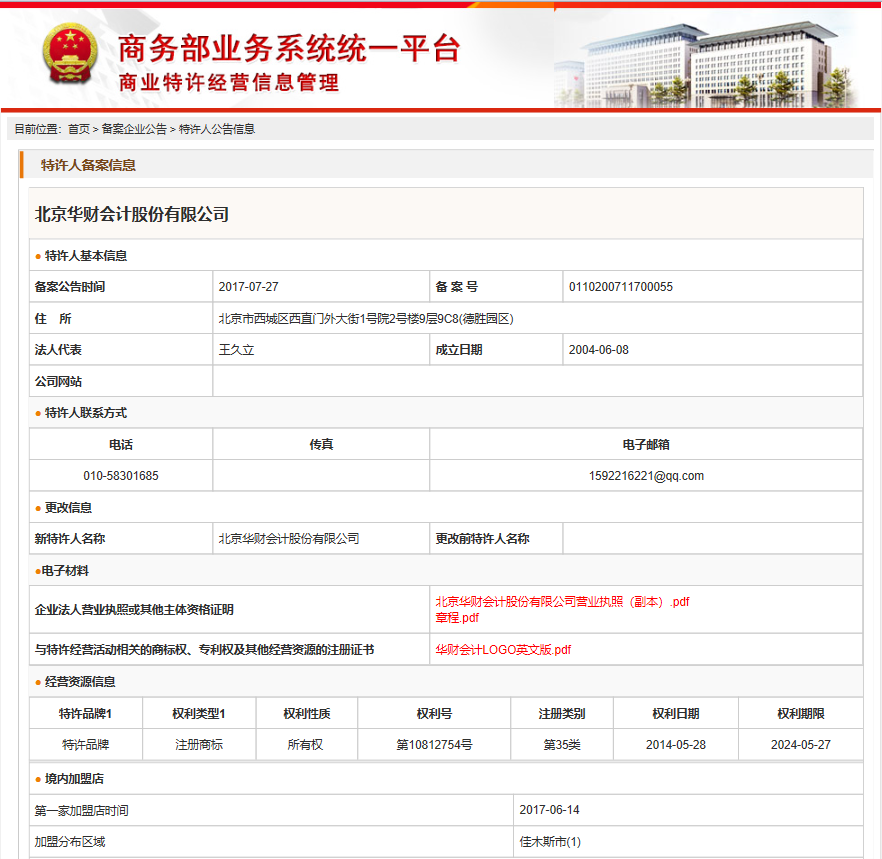The width and height of the screenshot is (882, 859).
Task: Open the 章程.pdf attachment
Action: click(457, 618)
